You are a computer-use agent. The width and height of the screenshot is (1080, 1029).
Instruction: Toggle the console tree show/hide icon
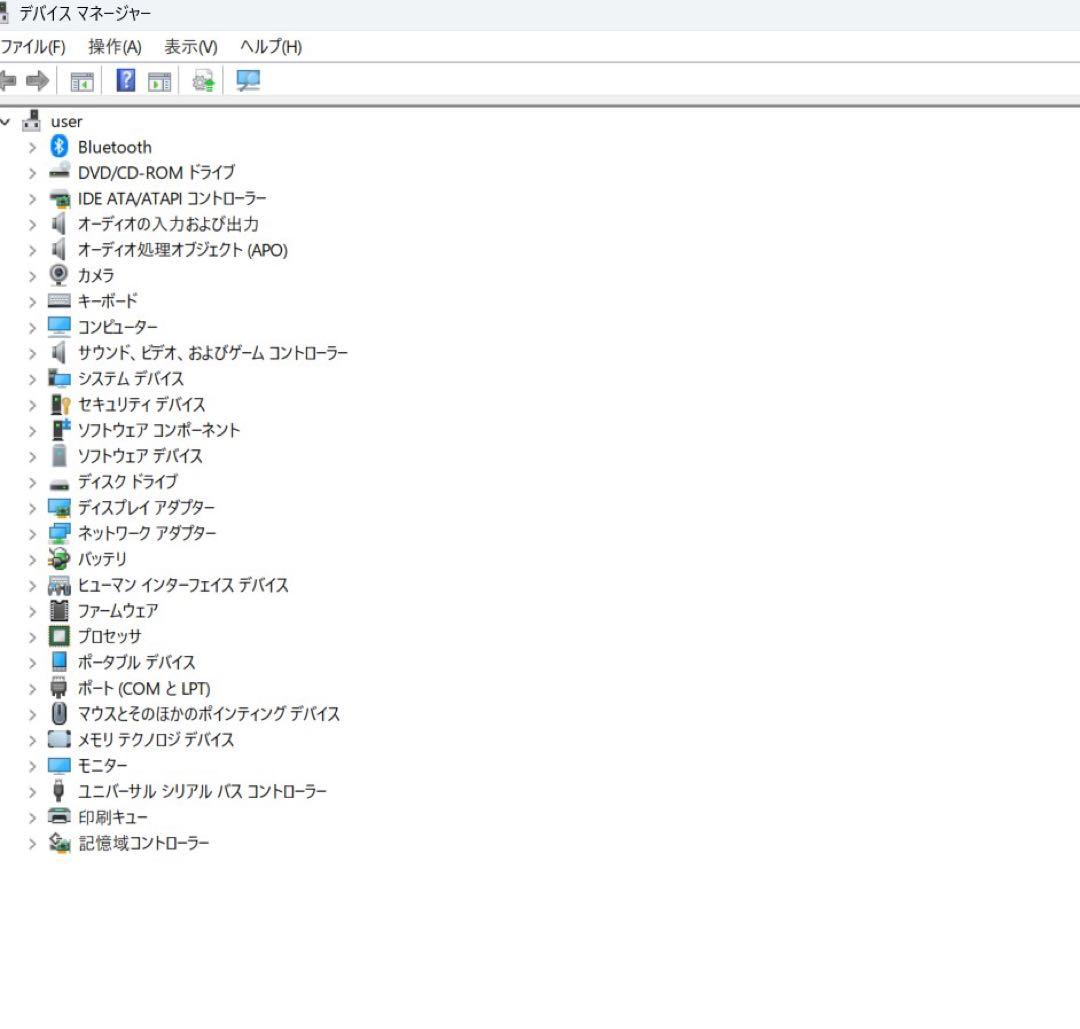pos(84,81)
